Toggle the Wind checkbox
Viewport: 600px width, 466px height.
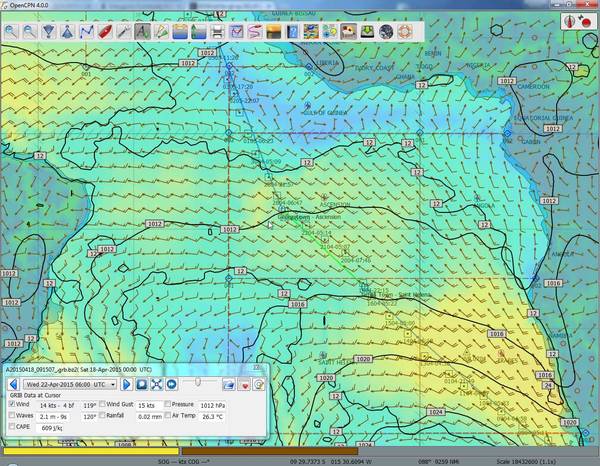pos(12,404)
